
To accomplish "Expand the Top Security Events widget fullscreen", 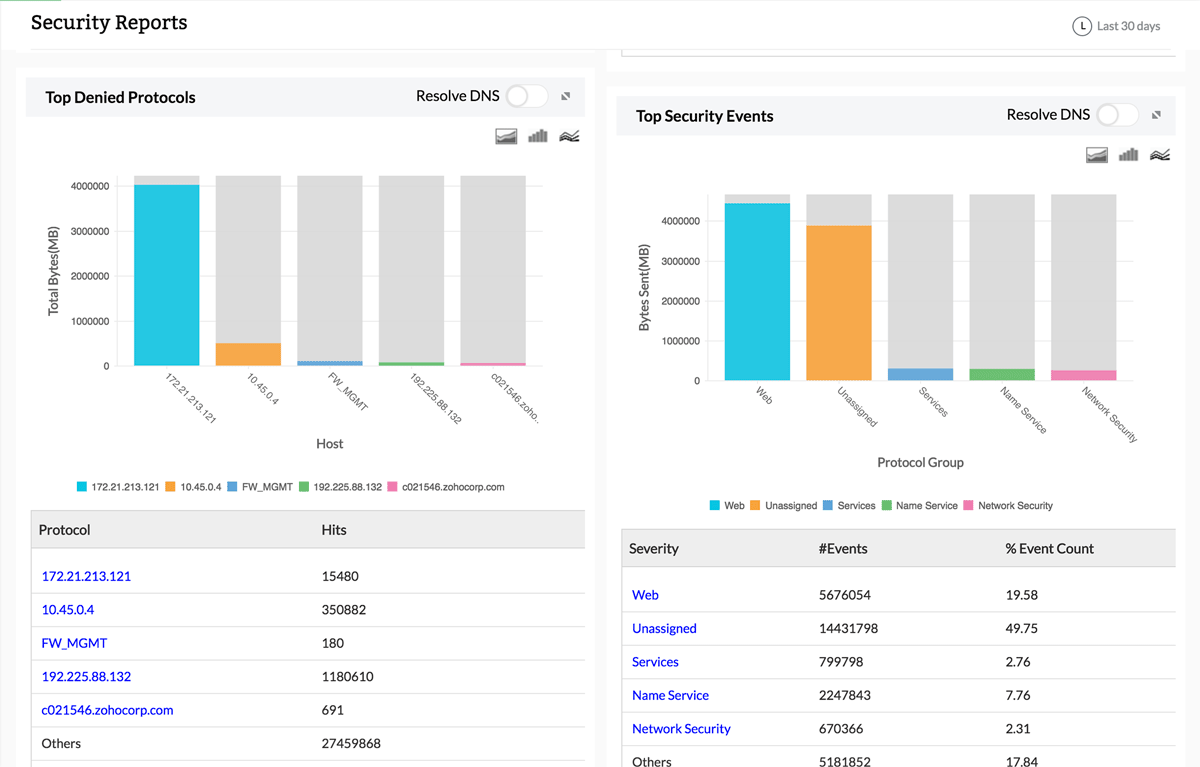I will pos(1156,115).
